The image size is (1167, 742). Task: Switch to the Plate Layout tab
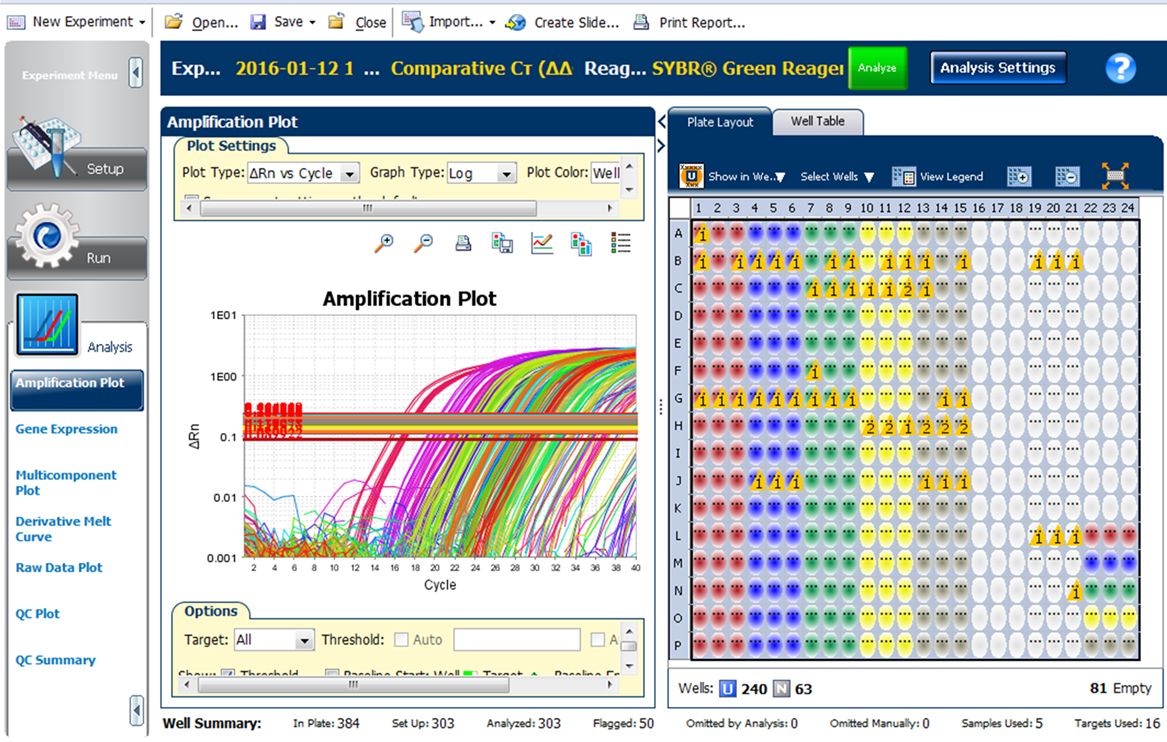[720, 122]
